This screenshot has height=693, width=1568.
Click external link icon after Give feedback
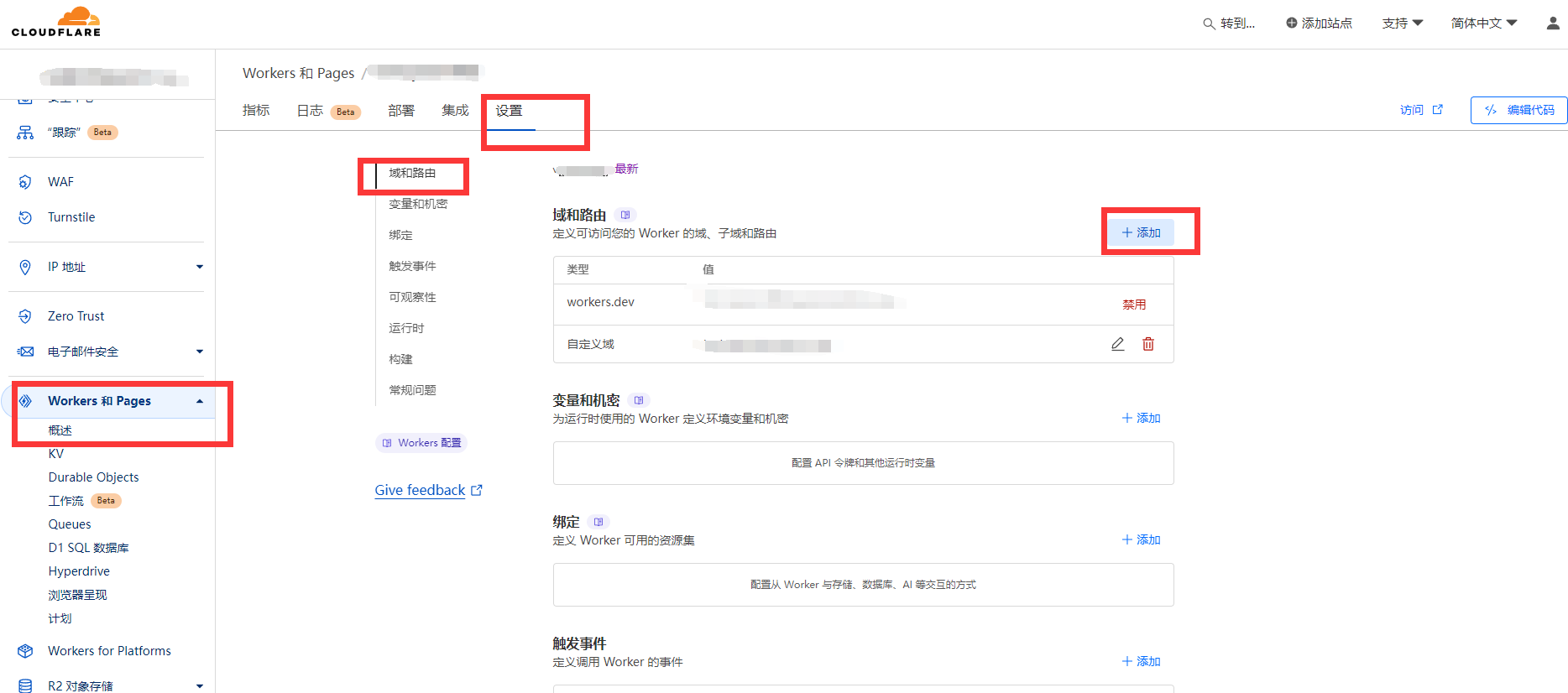477,490
